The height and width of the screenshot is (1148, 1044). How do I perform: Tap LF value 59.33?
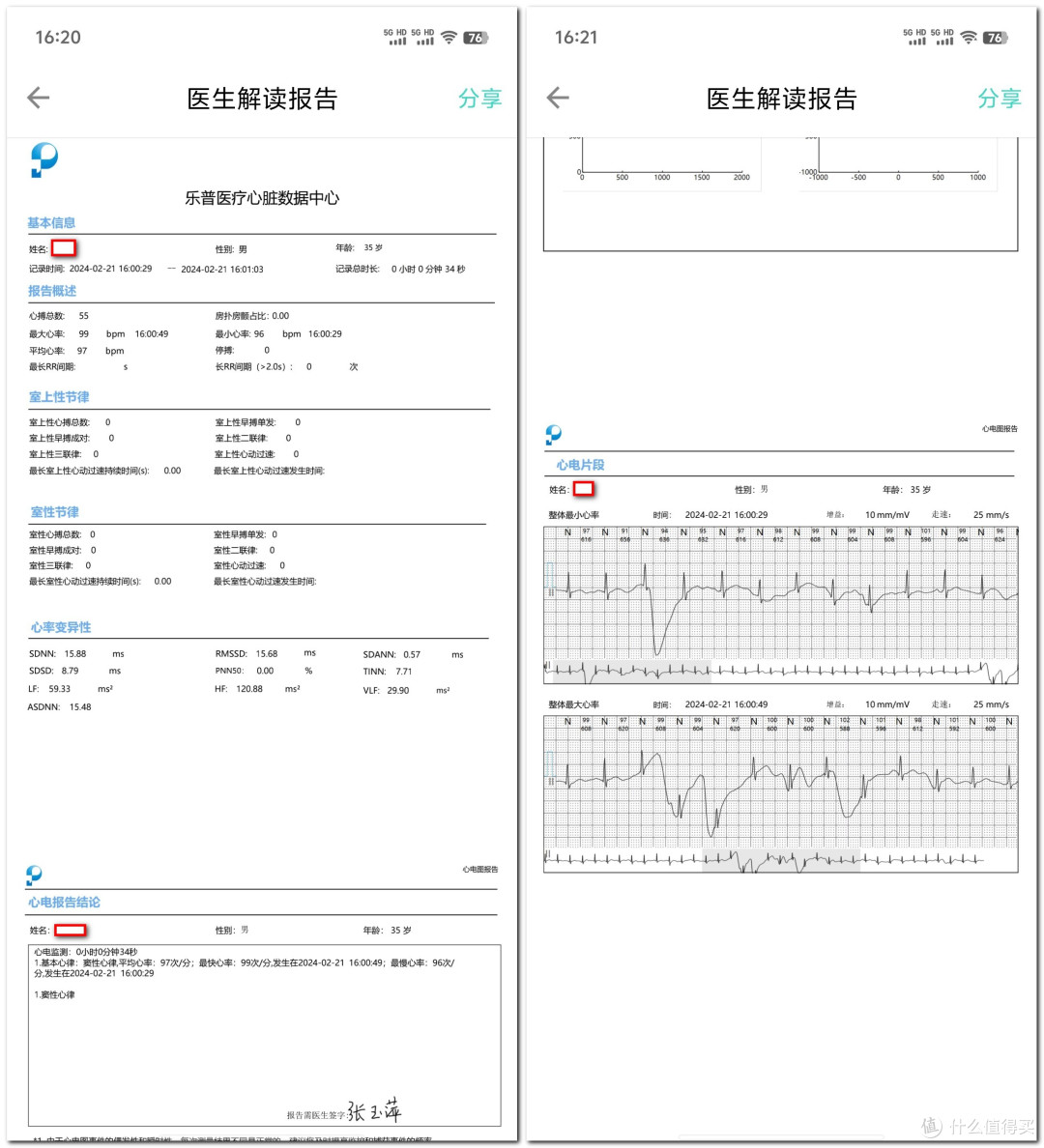coord(59,689)
